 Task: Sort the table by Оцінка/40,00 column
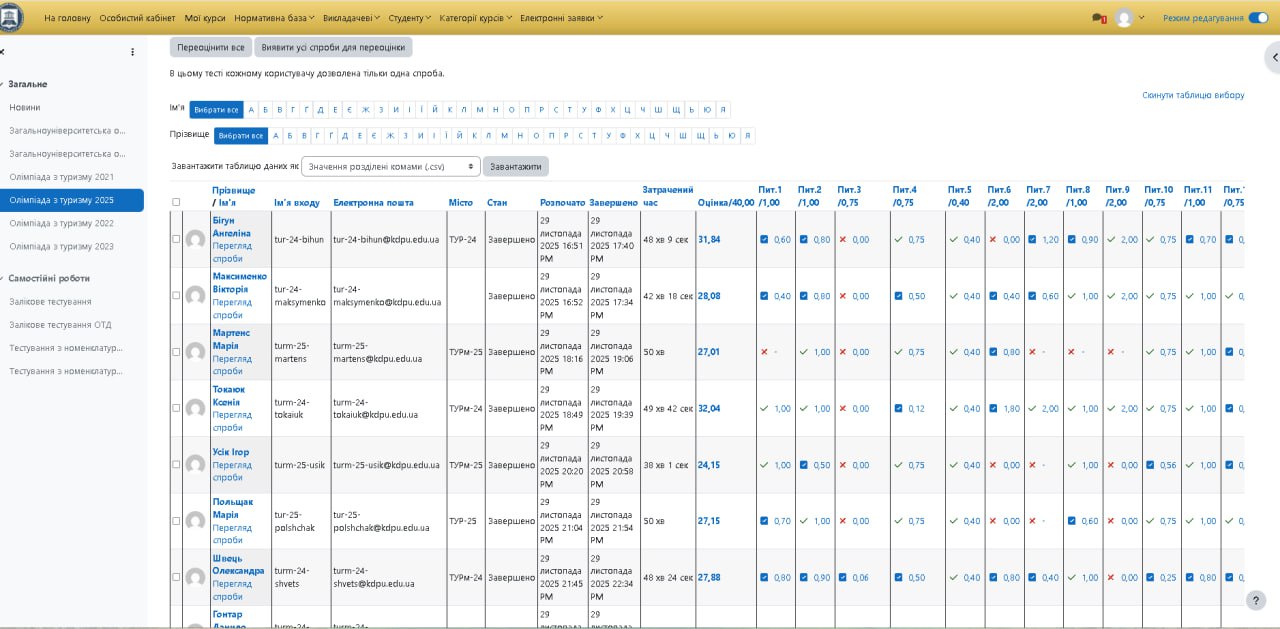725,203
